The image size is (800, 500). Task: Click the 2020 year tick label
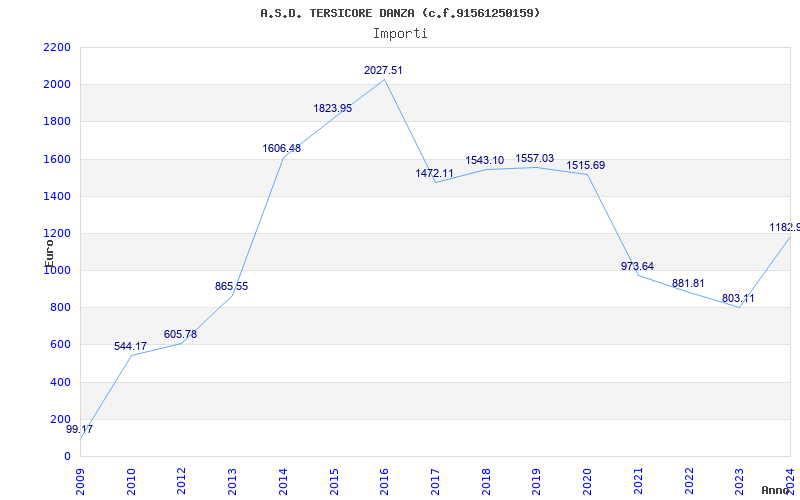point(588,482)
